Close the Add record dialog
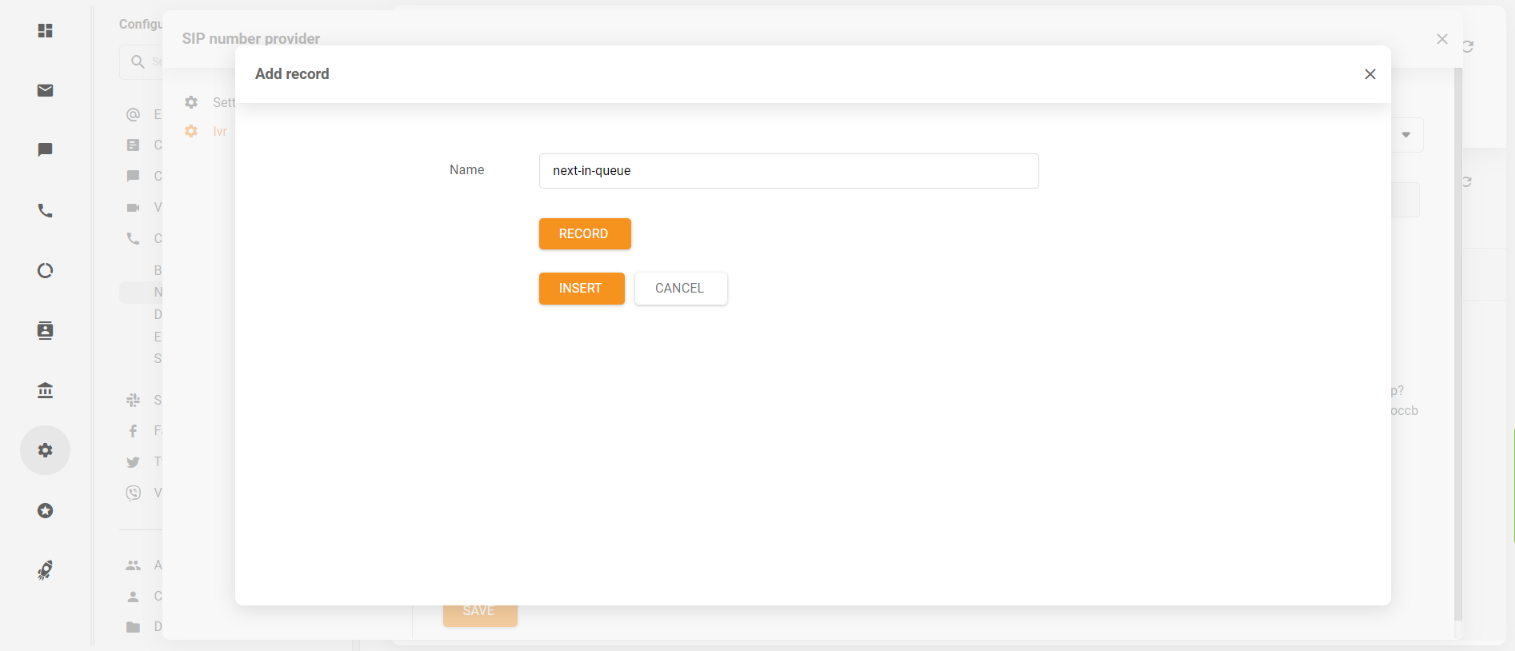This screenshot has height=651, width=1515. [1370, 74]
